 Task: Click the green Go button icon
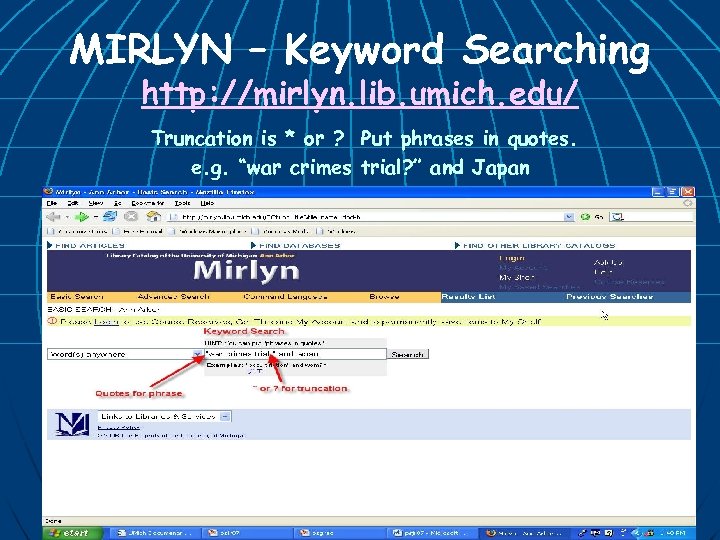click(585, 217)
